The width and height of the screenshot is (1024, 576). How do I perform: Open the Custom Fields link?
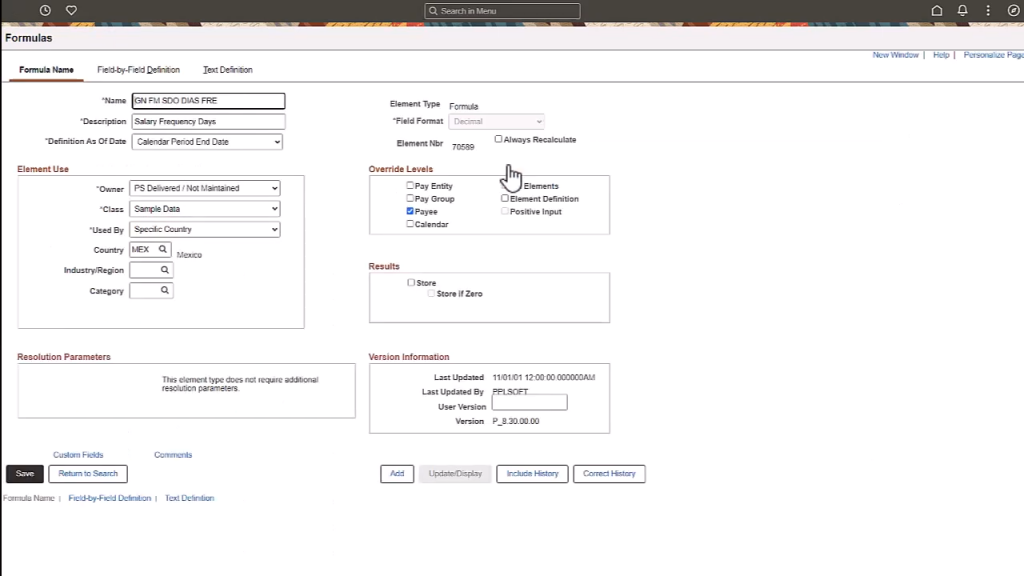(x=78, y=454)
